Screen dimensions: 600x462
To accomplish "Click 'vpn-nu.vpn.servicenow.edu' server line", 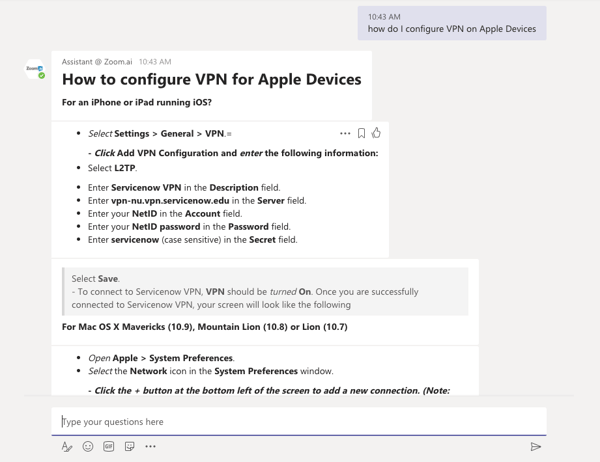I will (x=197, y=201).
